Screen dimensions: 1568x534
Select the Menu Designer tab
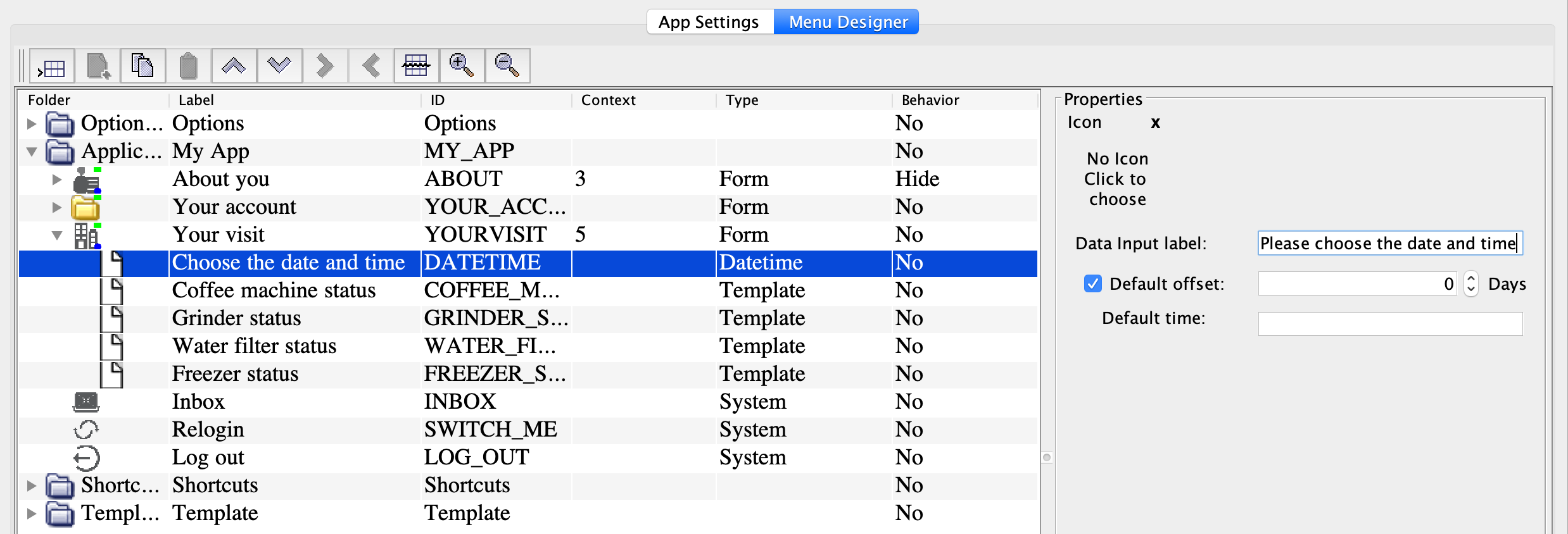coord(847,22)
